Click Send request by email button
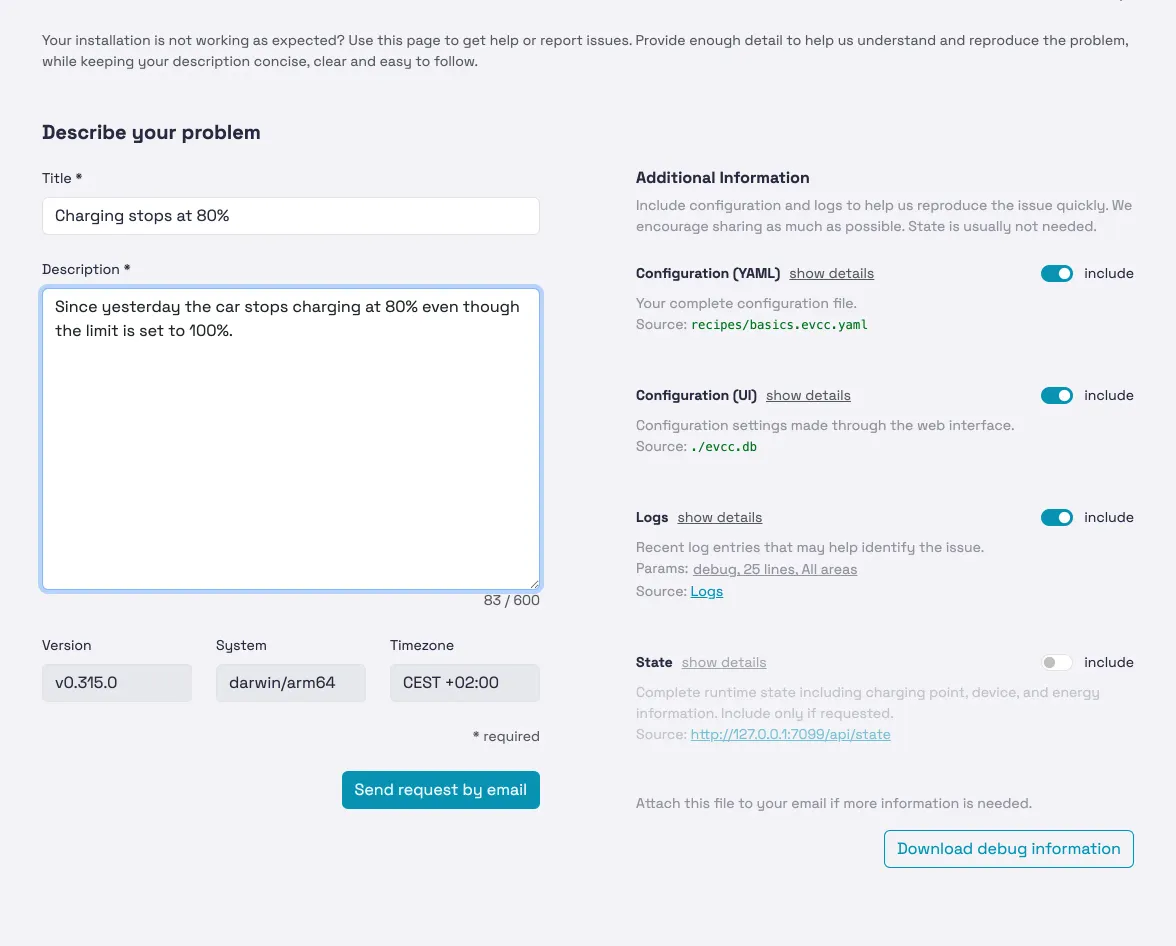Viewport: 1176px width, 946px height. coord(441,790)
